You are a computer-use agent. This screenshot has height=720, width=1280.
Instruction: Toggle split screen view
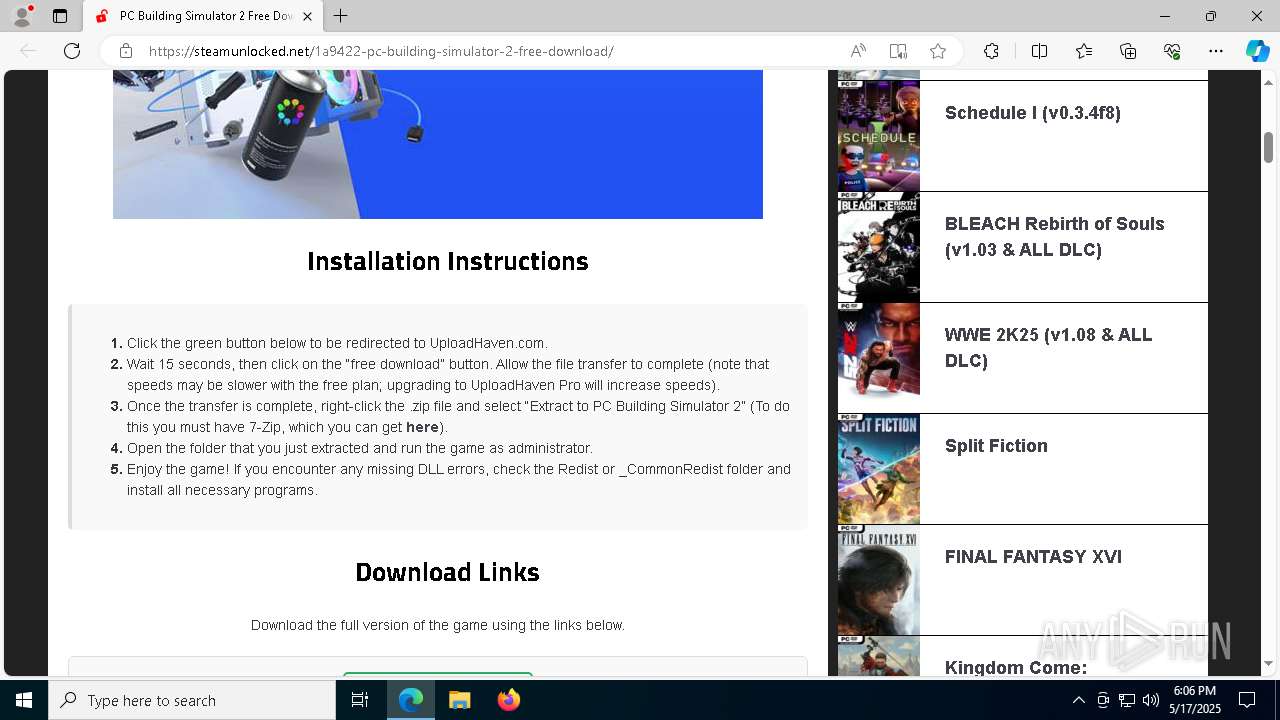1039,51
